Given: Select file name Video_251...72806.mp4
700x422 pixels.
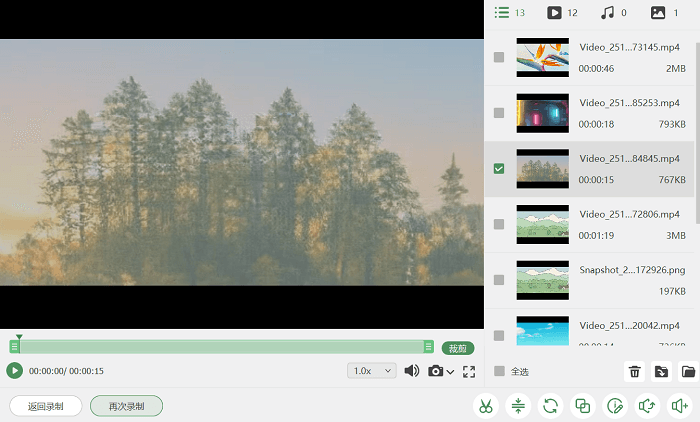Looking at the screenshot, I should [629, 214].
